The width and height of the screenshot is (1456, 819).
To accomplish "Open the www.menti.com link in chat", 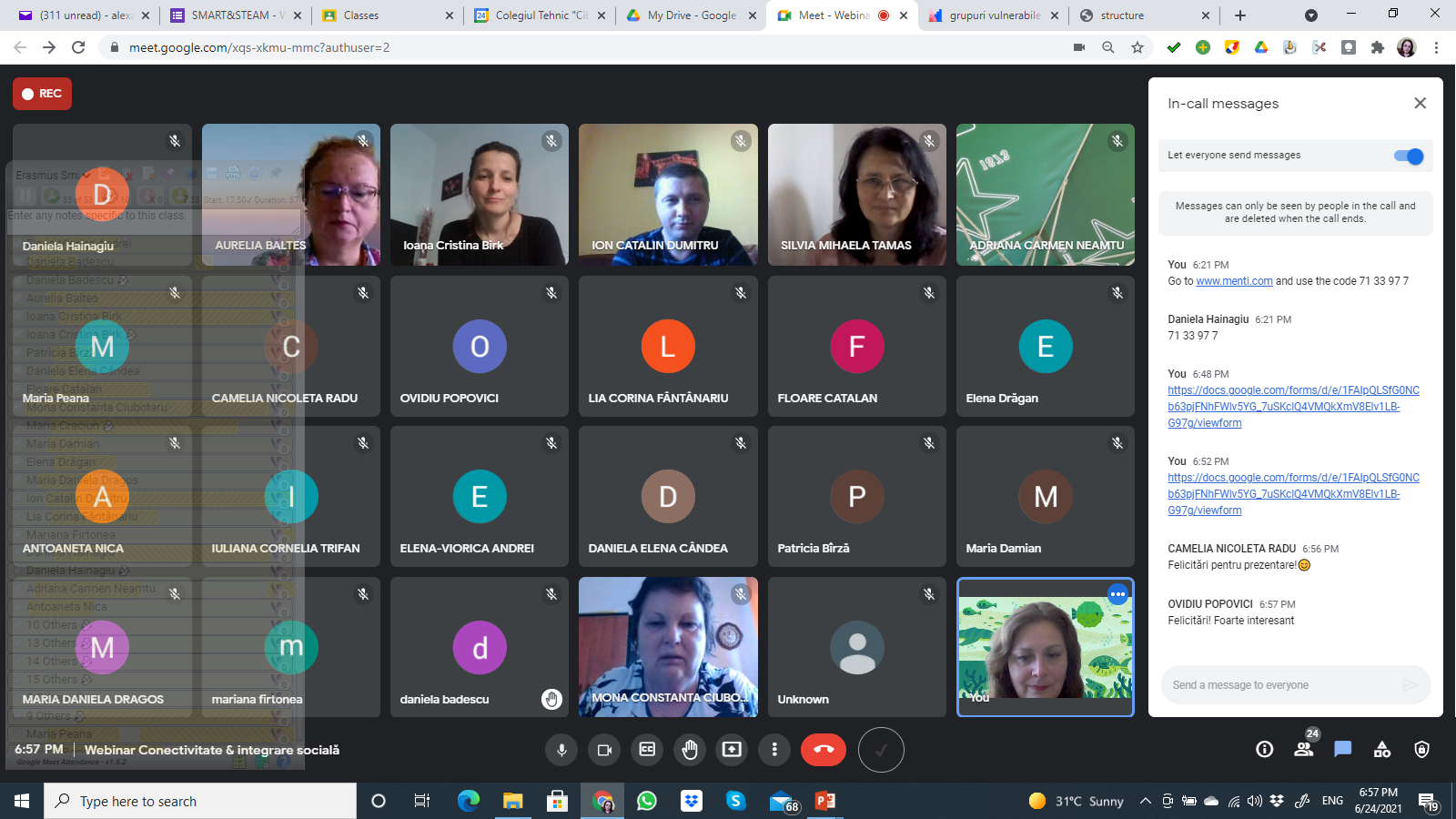I will point(1234,281).
